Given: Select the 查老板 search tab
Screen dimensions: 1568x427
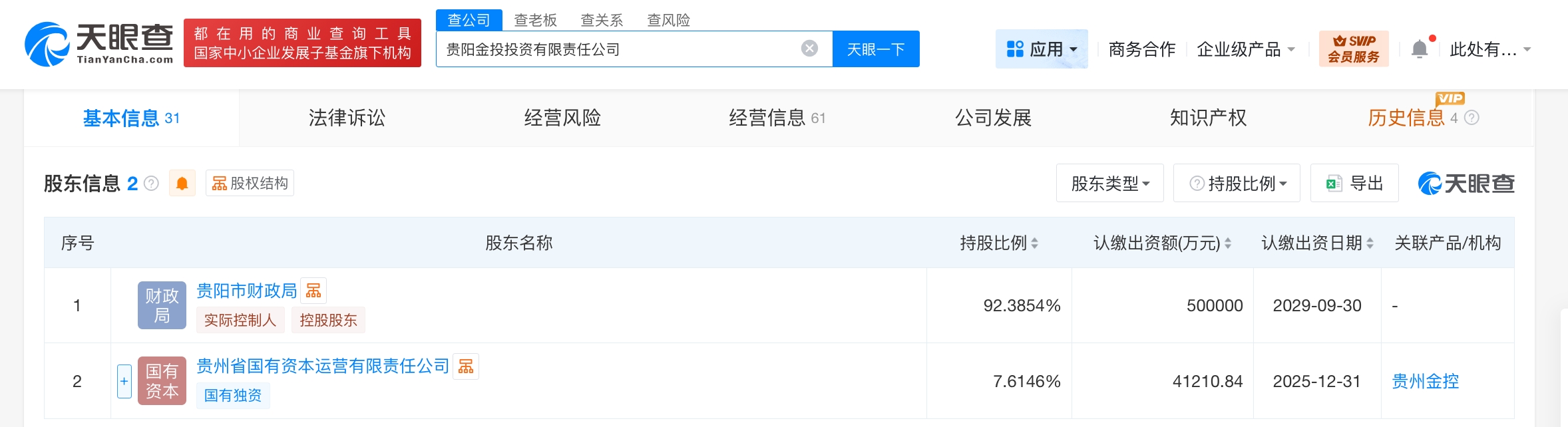Looking at the screenshot, I should click(x=535, y=20).
